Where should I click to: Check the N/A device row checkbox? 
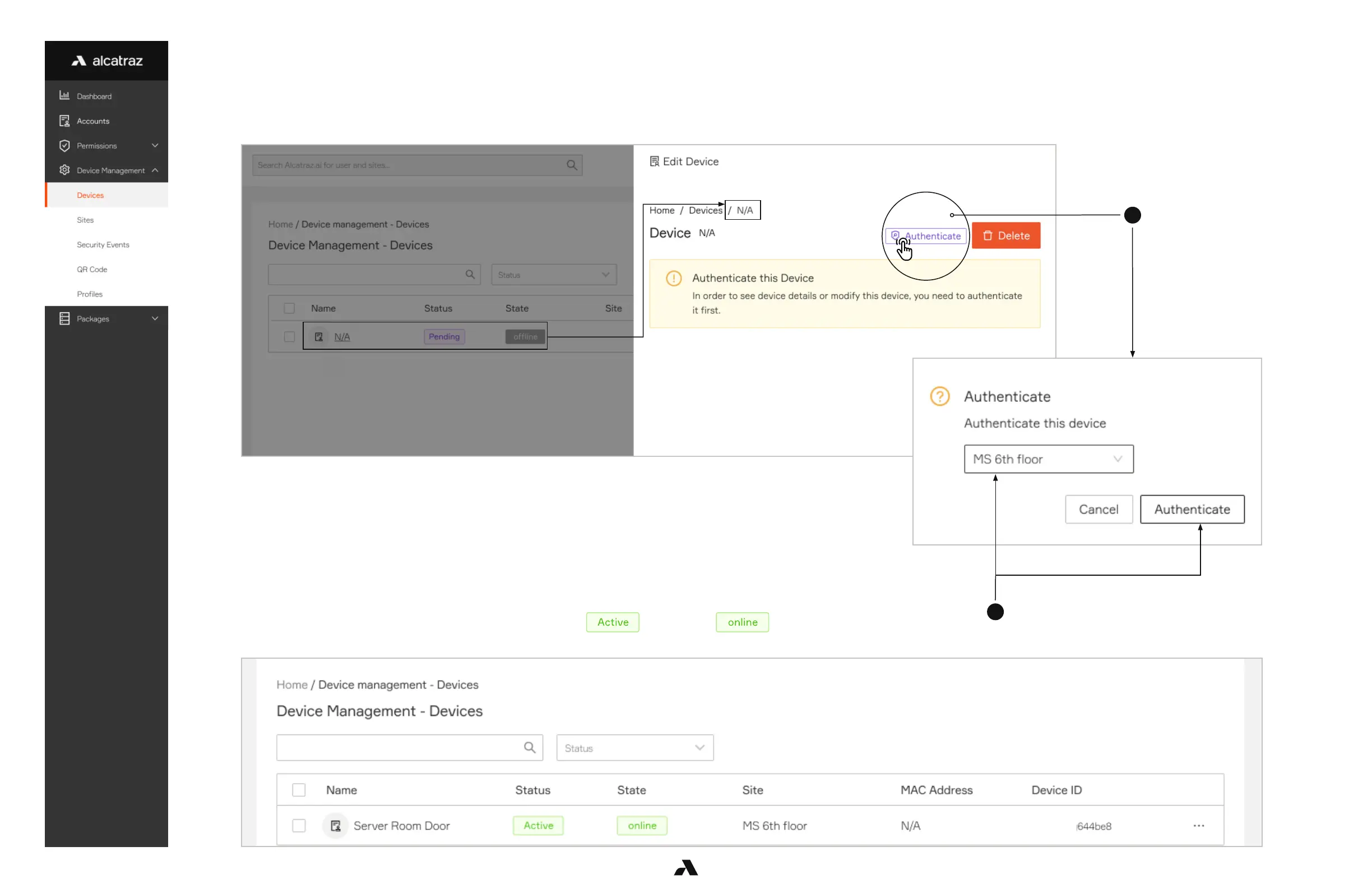pyautogui.click(x=289, y=337)
